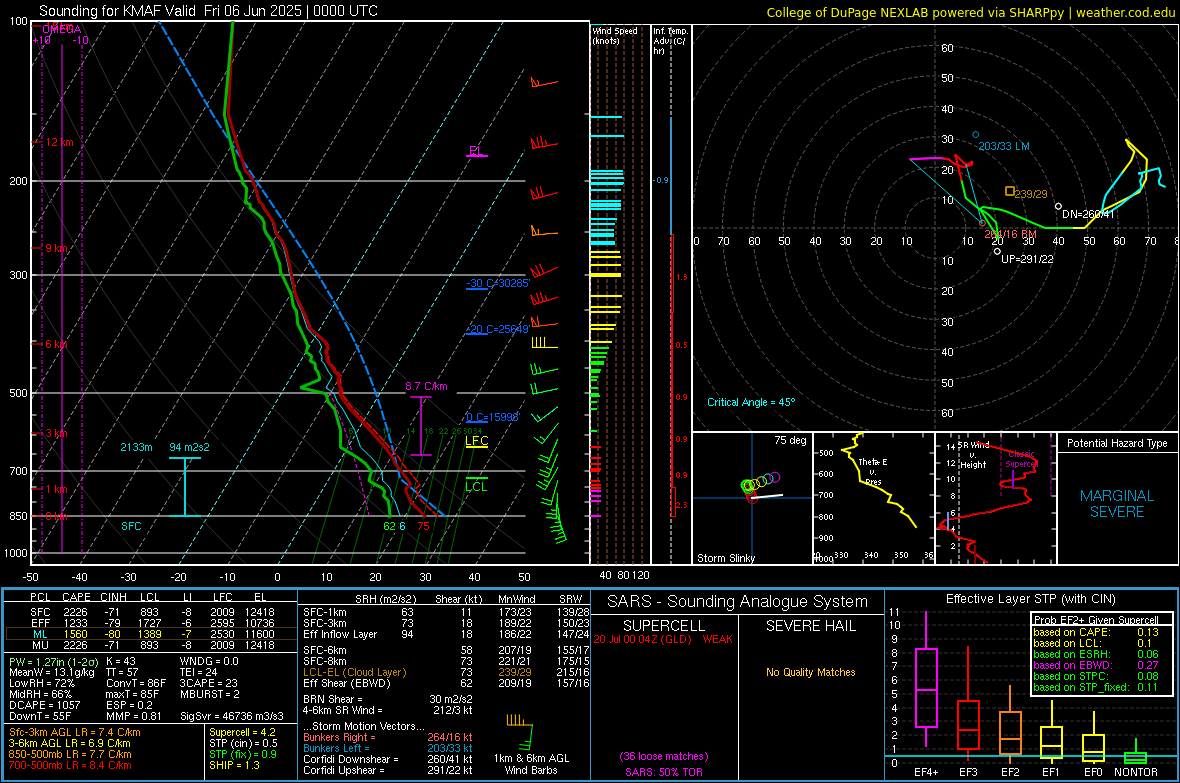Screen dimensions: 1180x783
Task: Click the 12 km height marker
Action: point(59,142)
